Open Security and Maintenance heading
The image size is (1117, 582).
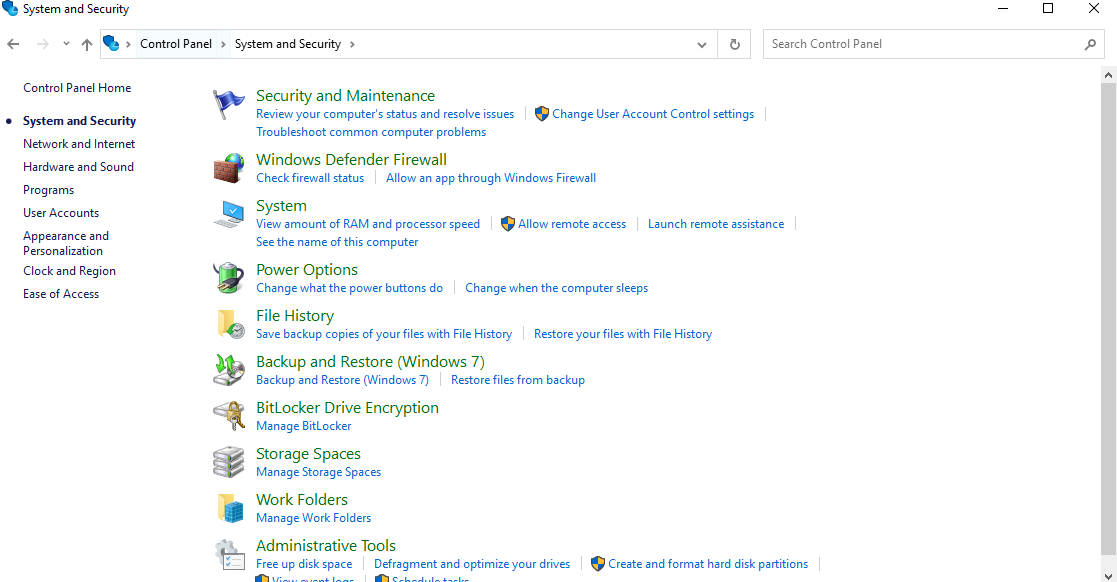[x=346, y=95]
